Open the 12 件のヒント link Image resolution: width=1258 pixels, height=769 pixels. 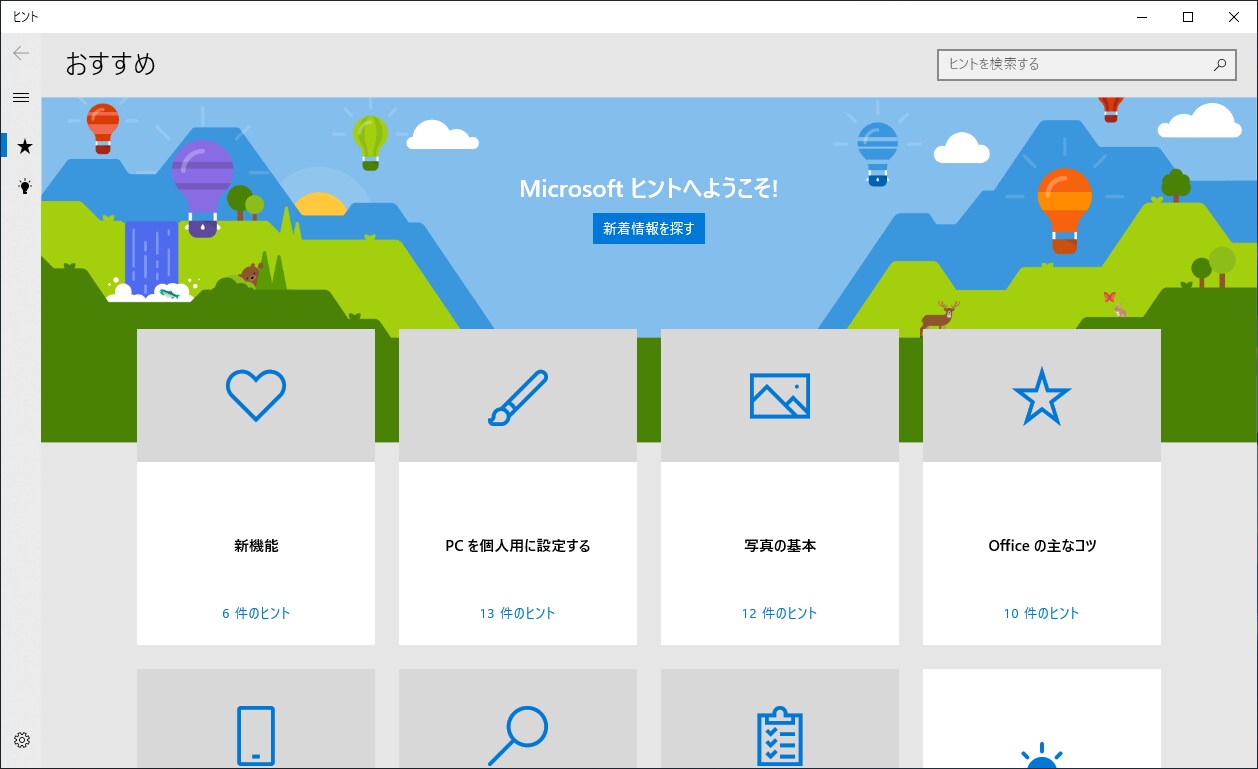(x=780, y=613)
